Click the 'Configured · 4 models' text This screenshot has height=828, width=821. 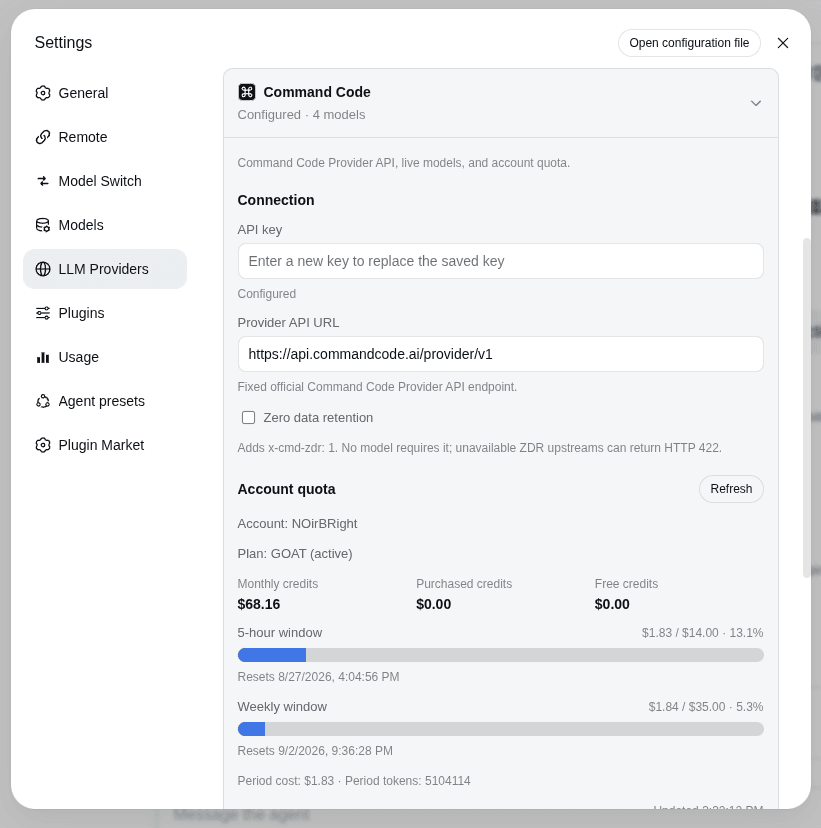click(301, 115)
